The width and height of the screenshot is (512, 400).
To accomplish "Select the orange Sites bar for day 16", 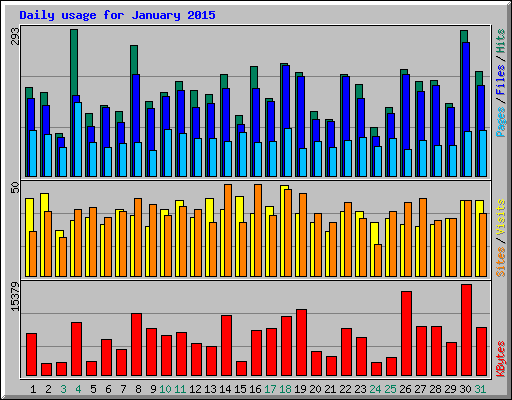I will pos(258,230).
